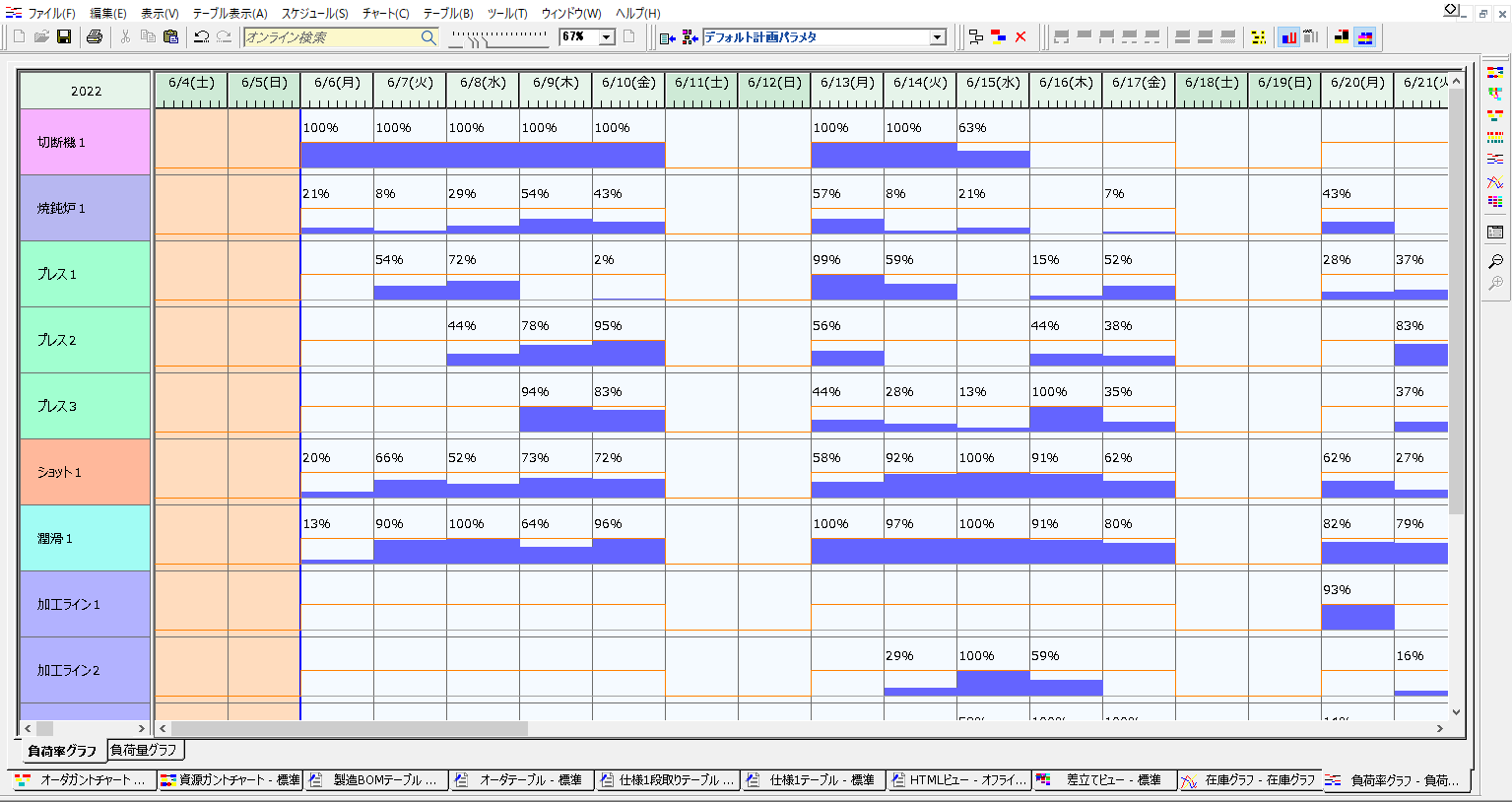The image size is (1512, 802).
Task: Click the zoom scale slider in toolbar
Action: coord(498,37)
